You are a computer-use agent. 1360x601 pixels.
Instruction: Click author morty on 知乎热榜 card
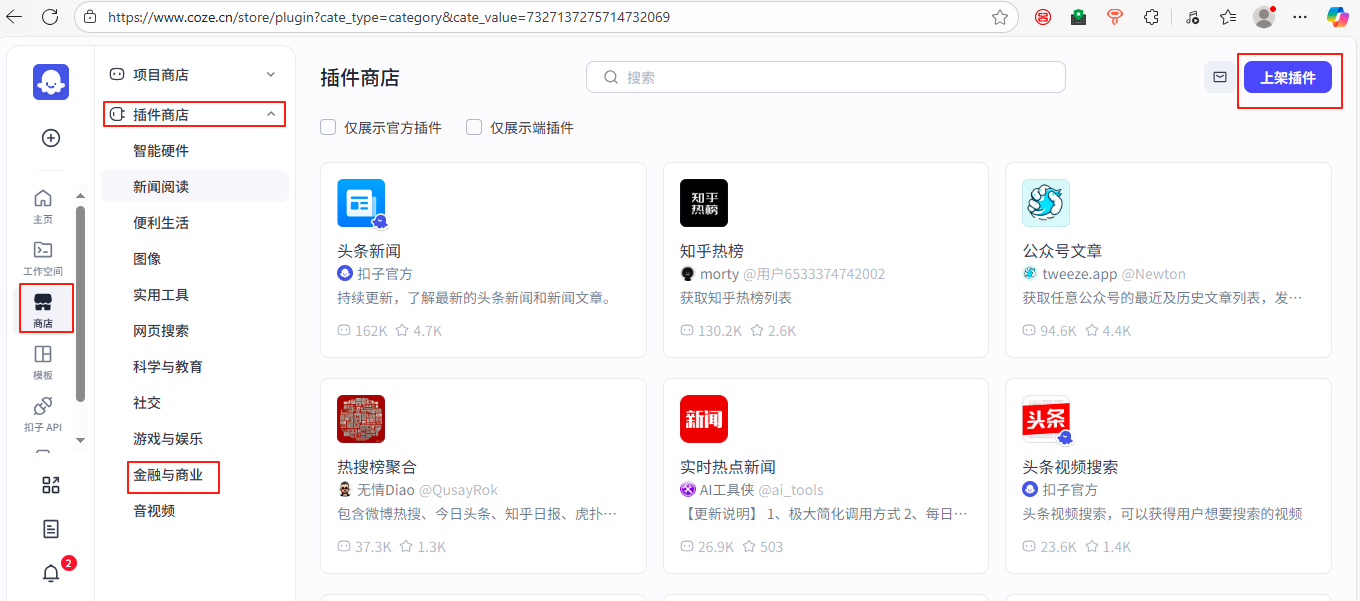click(x=719, y=274)
